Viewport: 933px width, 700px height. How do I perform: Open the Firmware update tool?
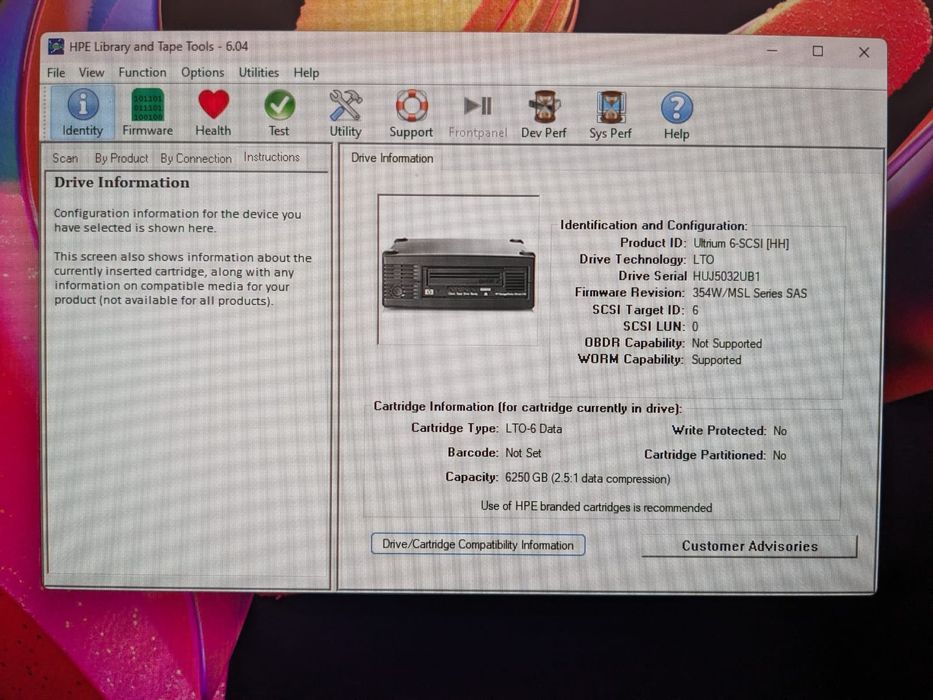pos(148,113)
